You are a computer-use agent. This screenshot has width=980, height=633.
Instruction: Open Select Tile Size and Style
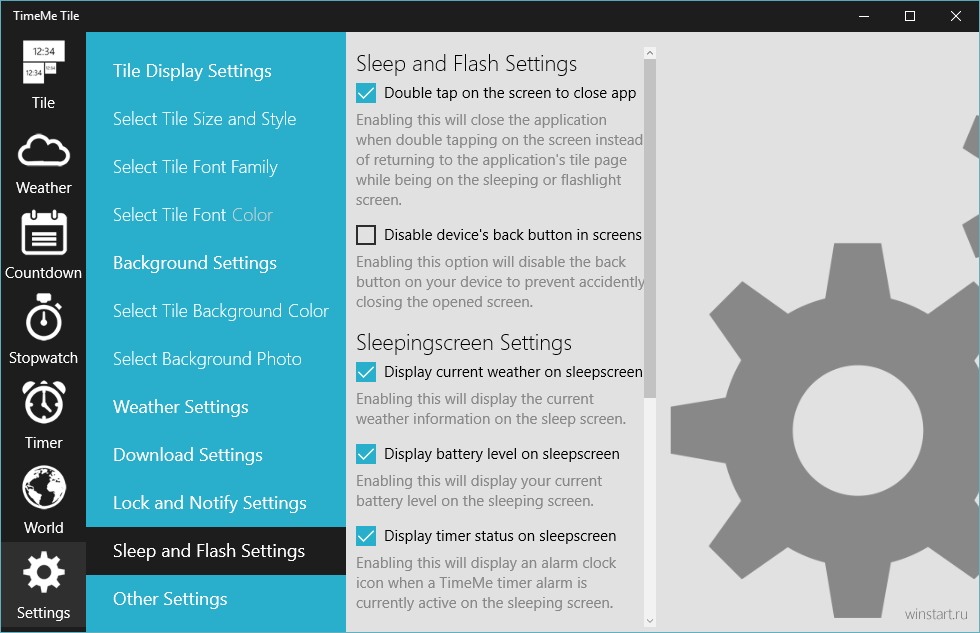pyautogui.click(x=204, y=119)
